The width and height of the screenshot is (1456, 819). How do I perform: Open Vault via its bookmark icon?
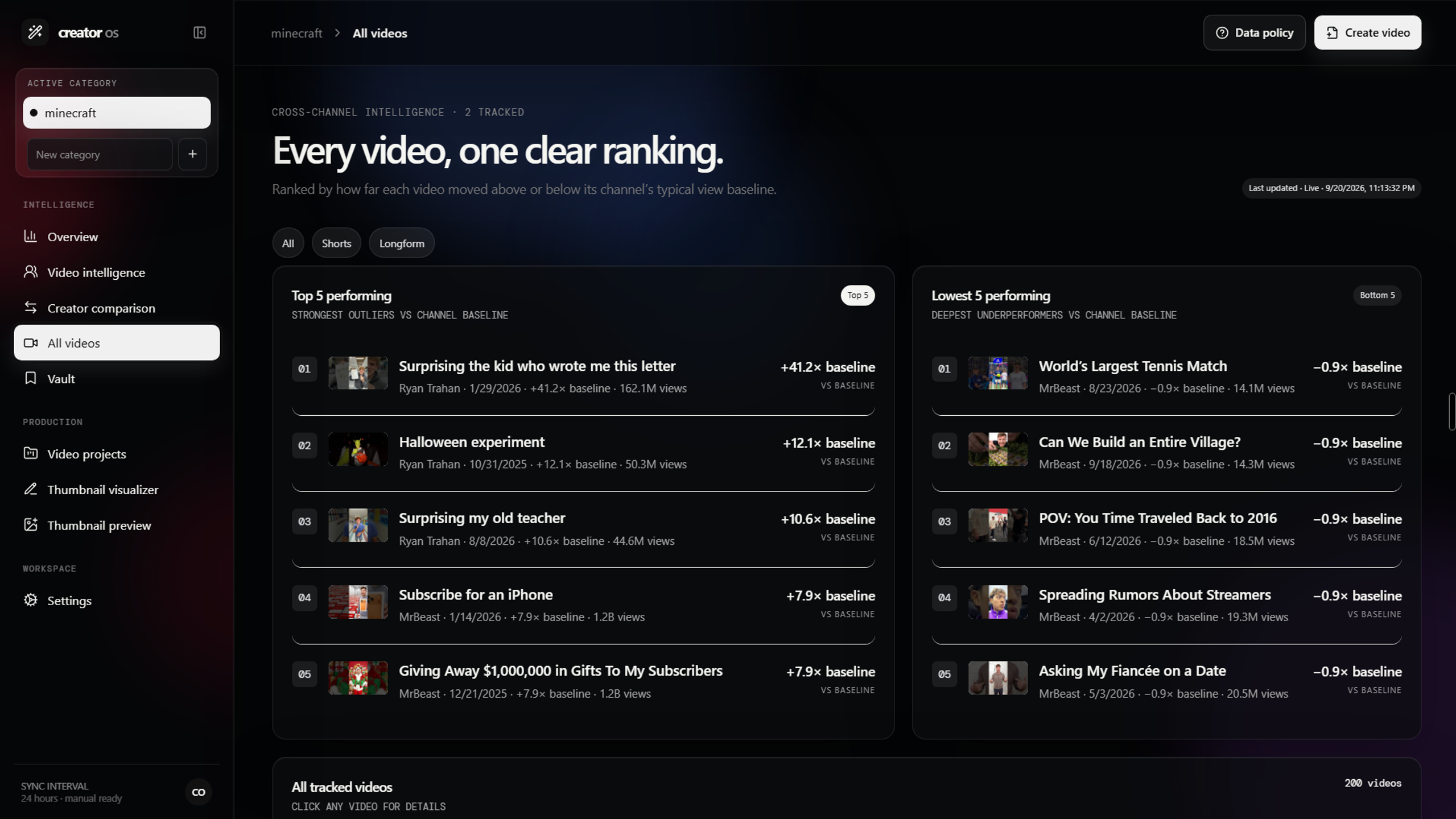31,378
